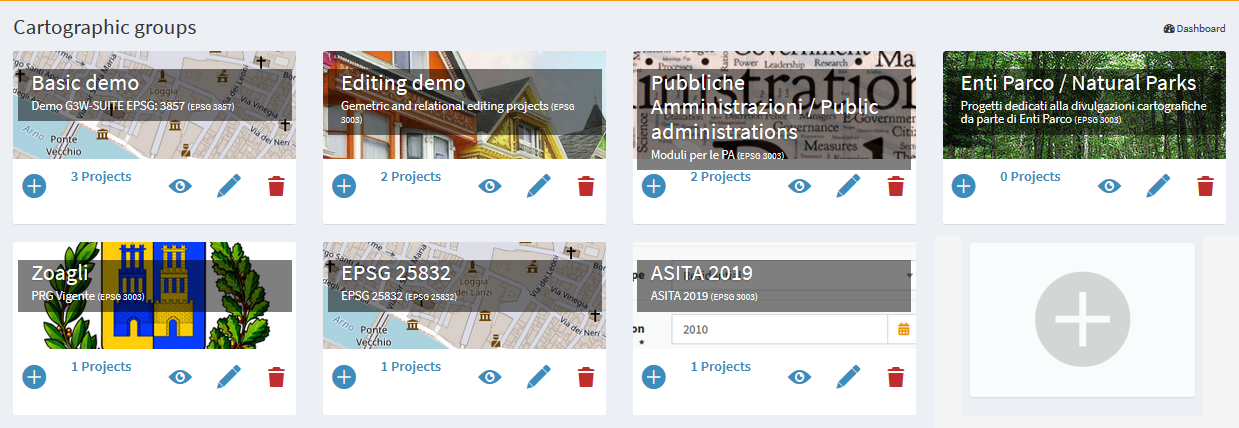The width and height of the screenshot is (1239, 428).
Task: Edit the Basic demo group
Action: [x=229, y=186]
